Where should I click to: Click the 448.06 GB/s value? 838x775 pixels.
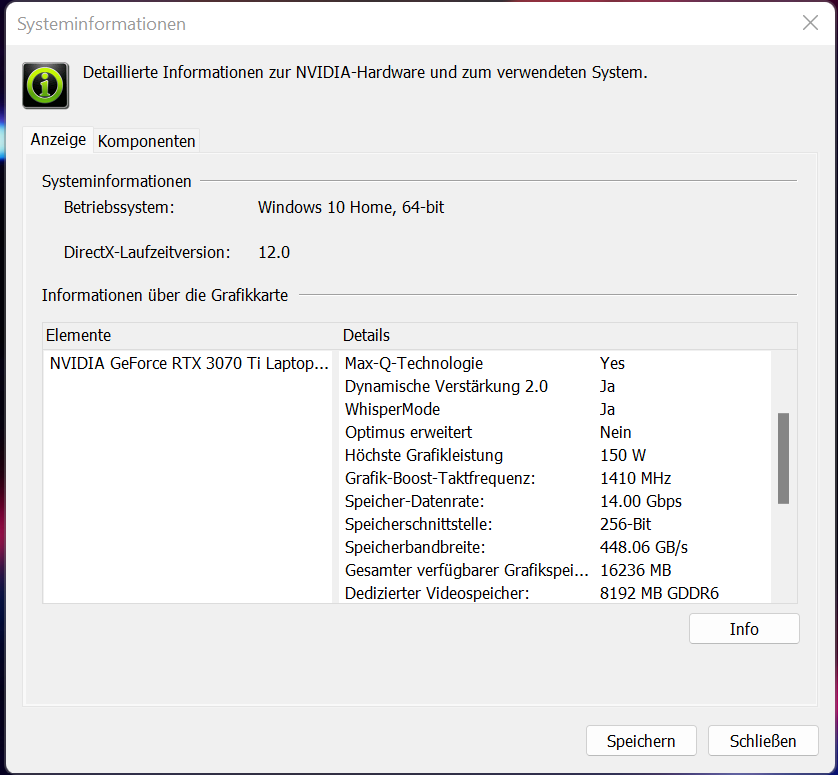(643, 547)
